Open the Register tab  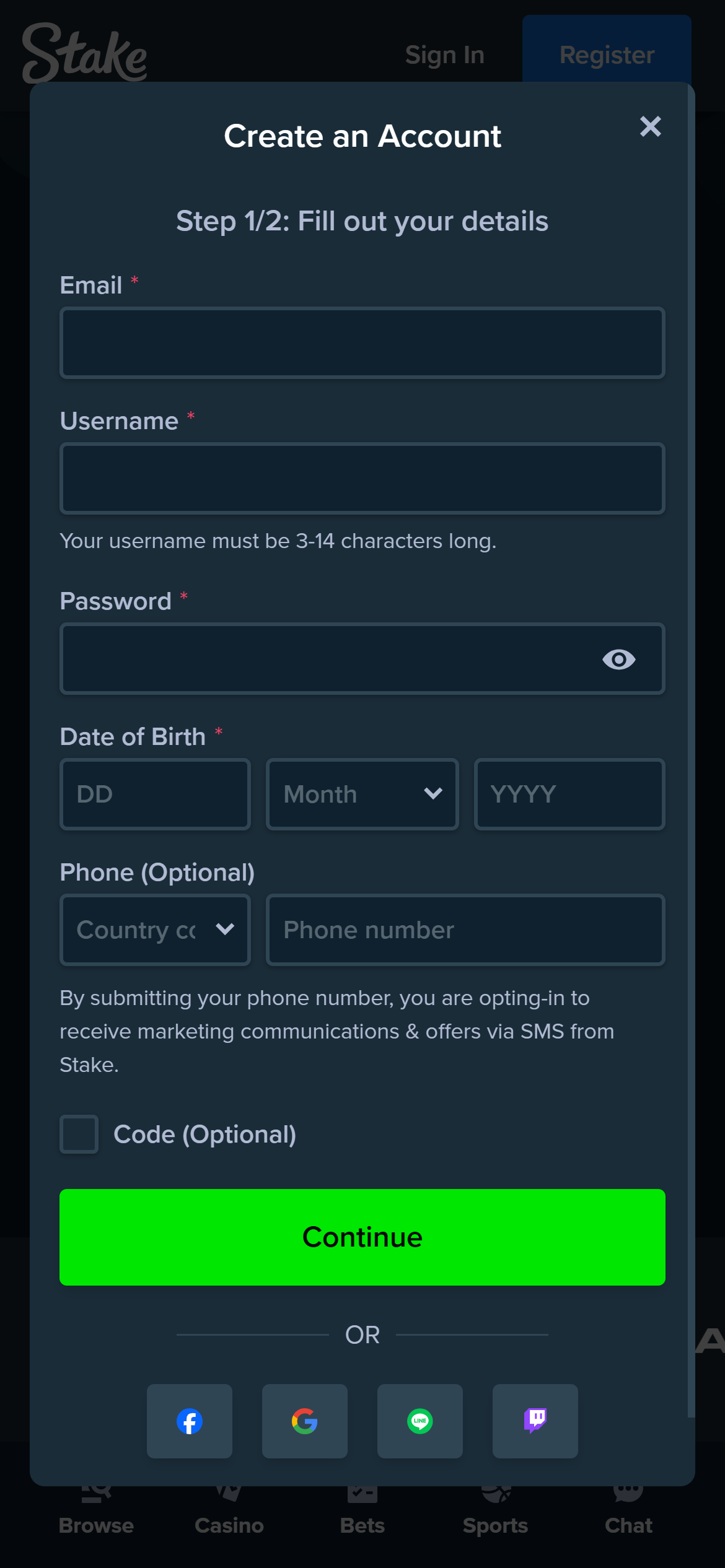point(606,54)
